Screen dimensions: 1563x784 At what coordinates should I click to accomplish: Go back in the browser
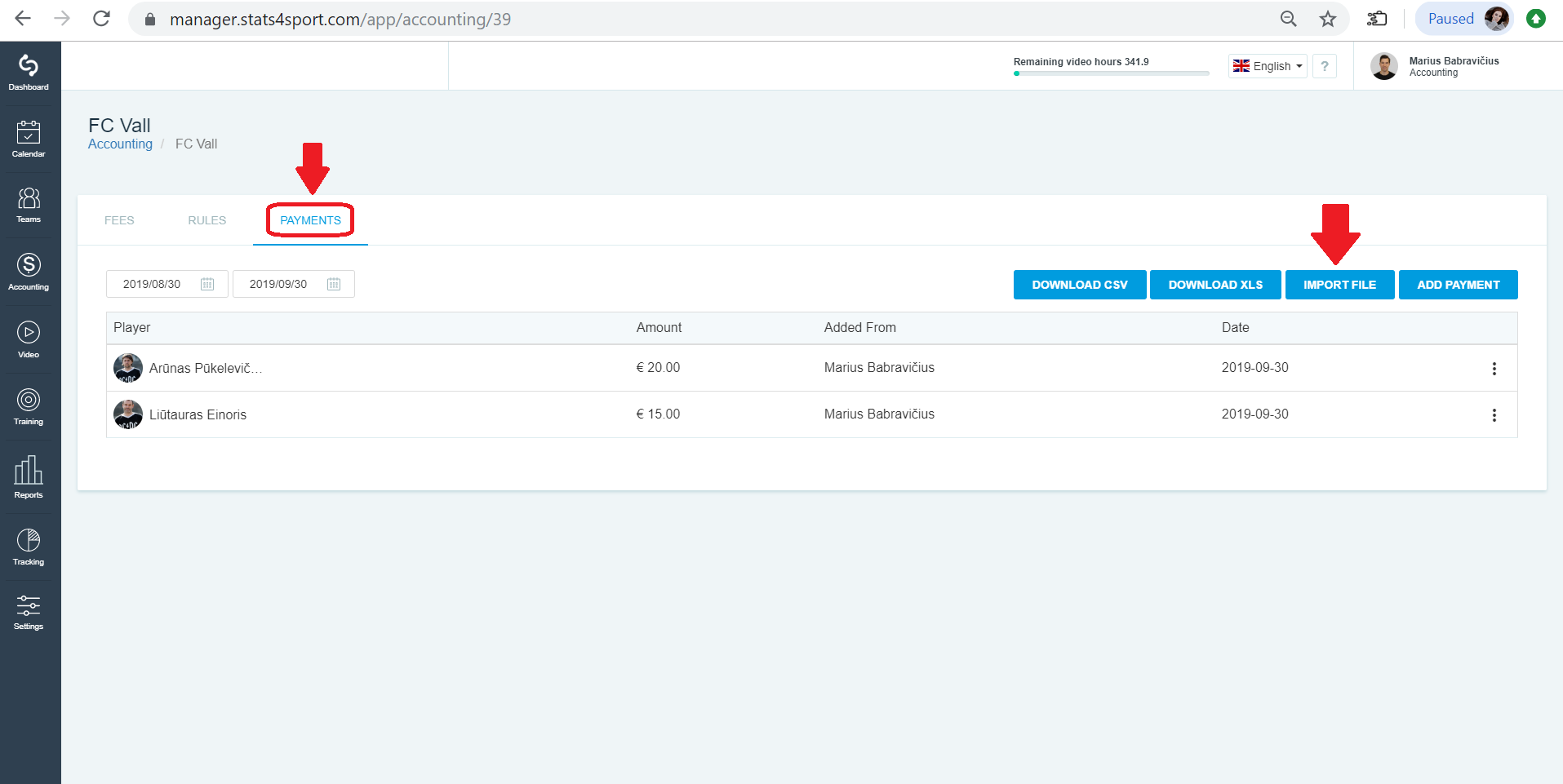click(x=23, y=19)
